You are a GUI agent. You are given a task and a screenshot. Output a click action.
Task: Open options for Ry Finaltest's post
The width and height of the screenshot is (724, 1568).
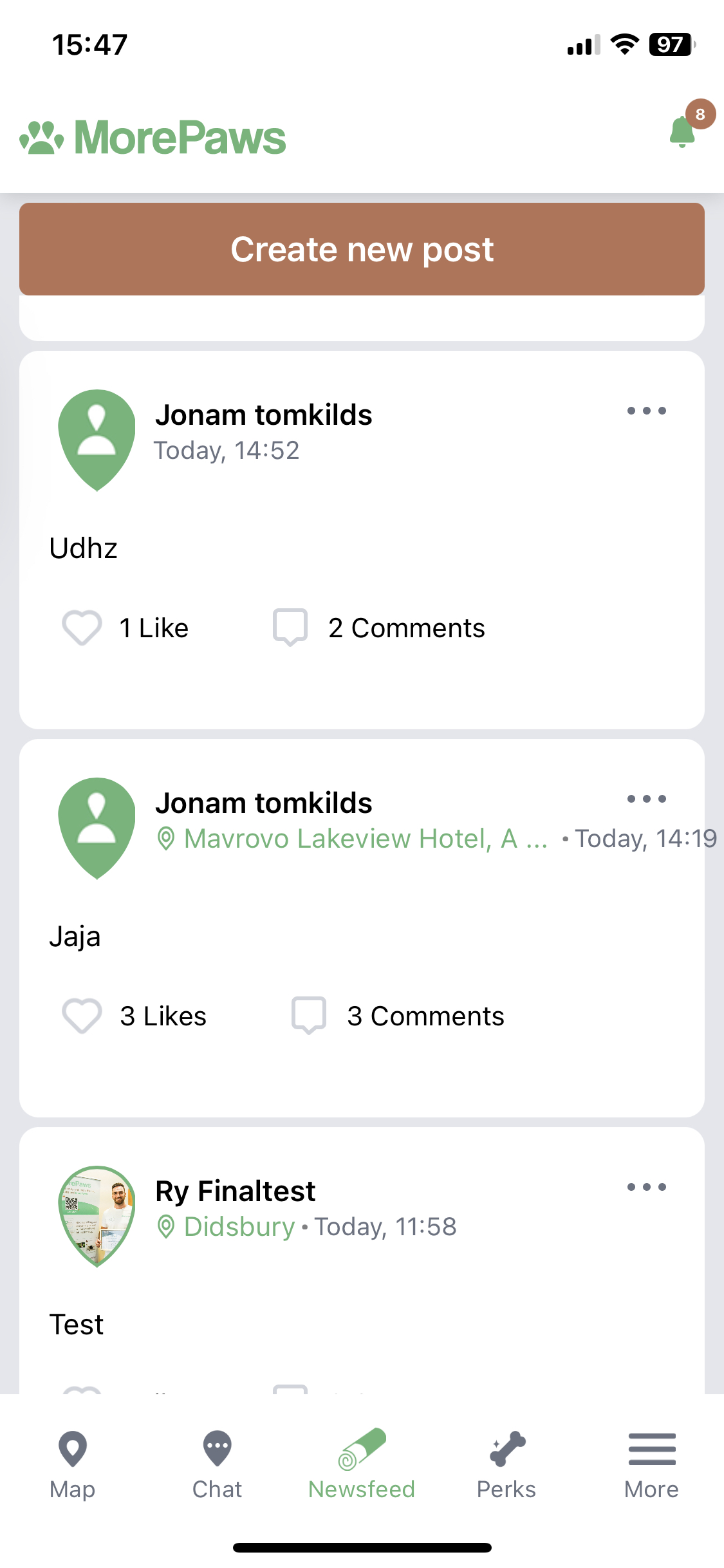point(646,1187)
